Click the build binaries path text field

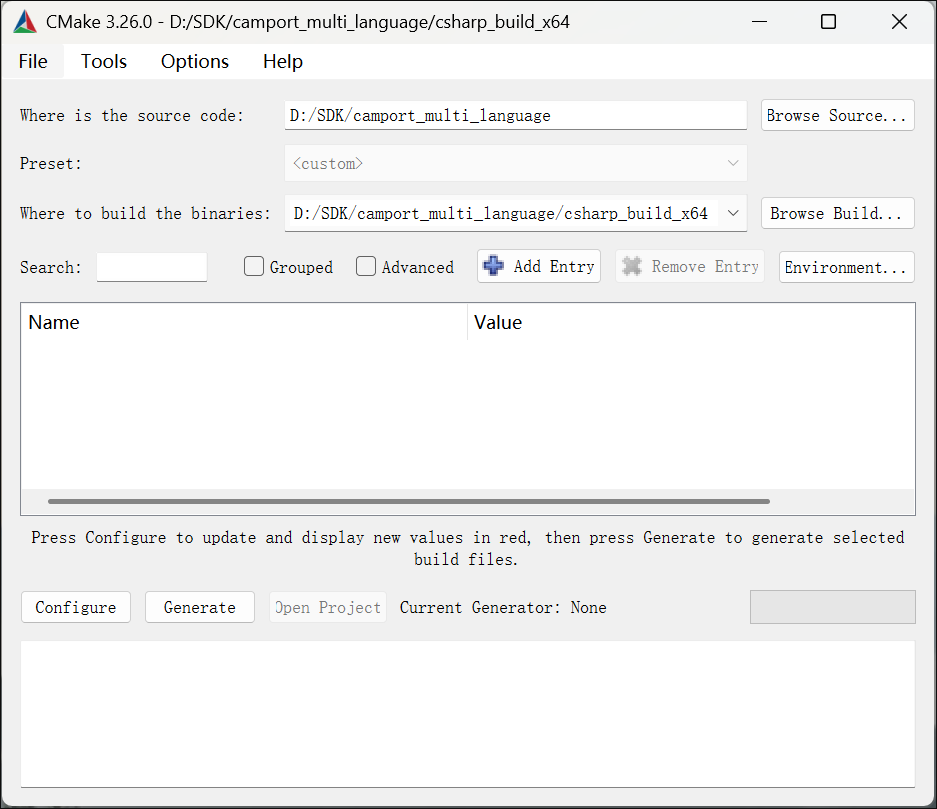(x=501, y=213)
